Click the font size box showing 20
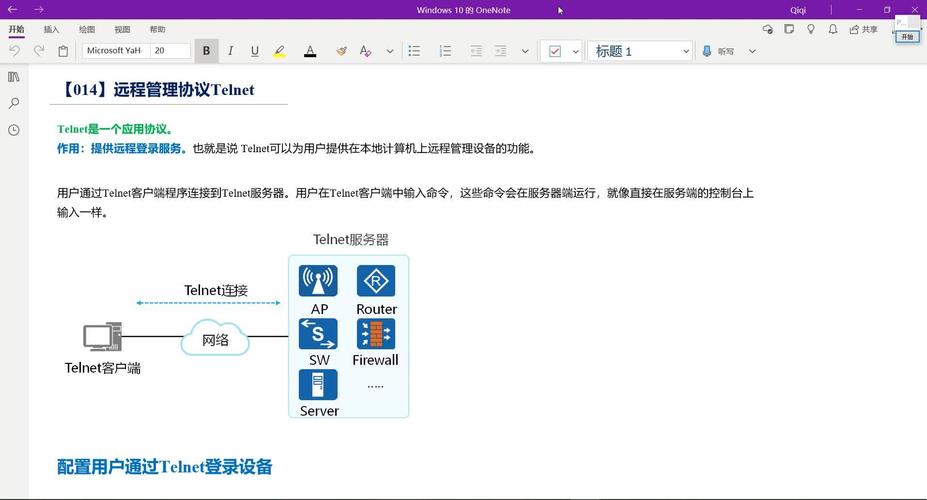Image resolution: width=927 pixels, height=500 pixels. [170, 51]
